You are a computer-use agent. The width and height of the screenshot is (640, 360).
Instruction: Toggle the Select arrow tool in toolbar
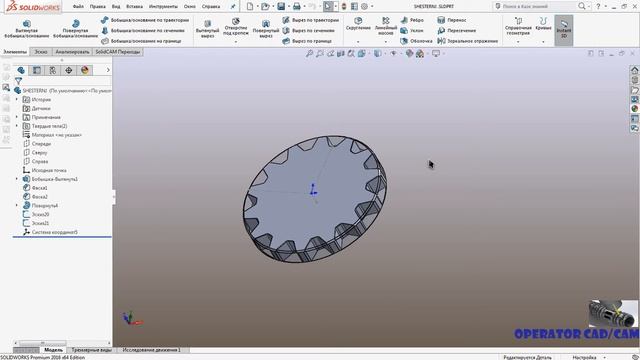pos(328,6)
